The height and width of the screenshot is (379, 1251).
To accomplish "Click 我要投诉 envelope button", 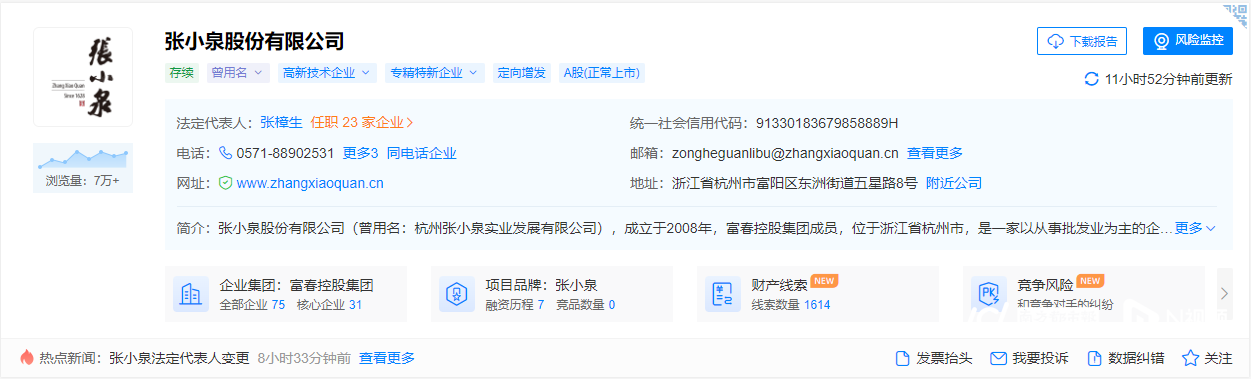I will coord(1029,358).
